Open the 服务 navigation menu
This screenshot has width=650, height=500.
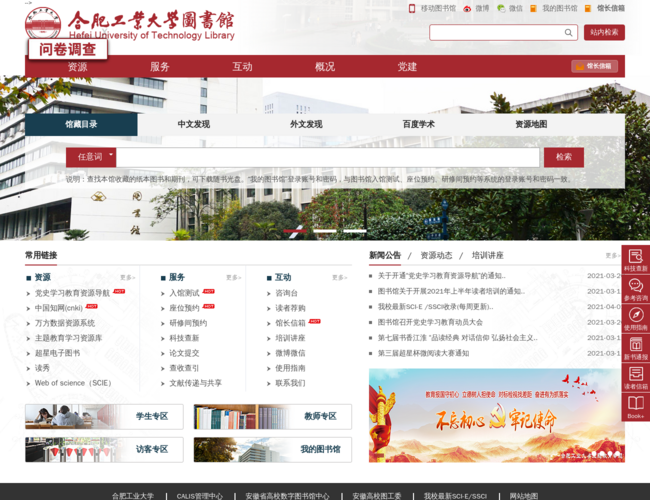click(x=160, y=66)
